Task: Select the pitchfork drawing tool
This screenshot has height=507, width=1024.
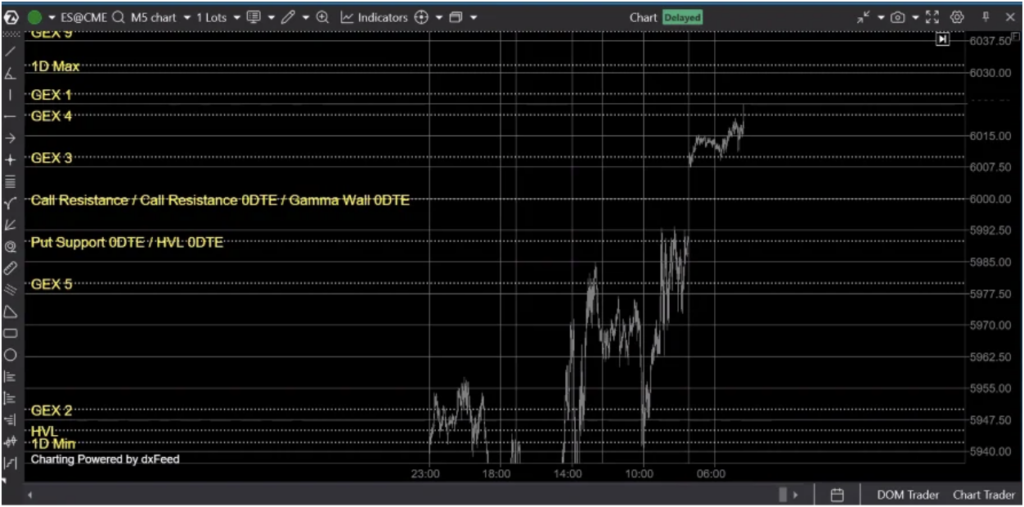Action: pos(10,203)
